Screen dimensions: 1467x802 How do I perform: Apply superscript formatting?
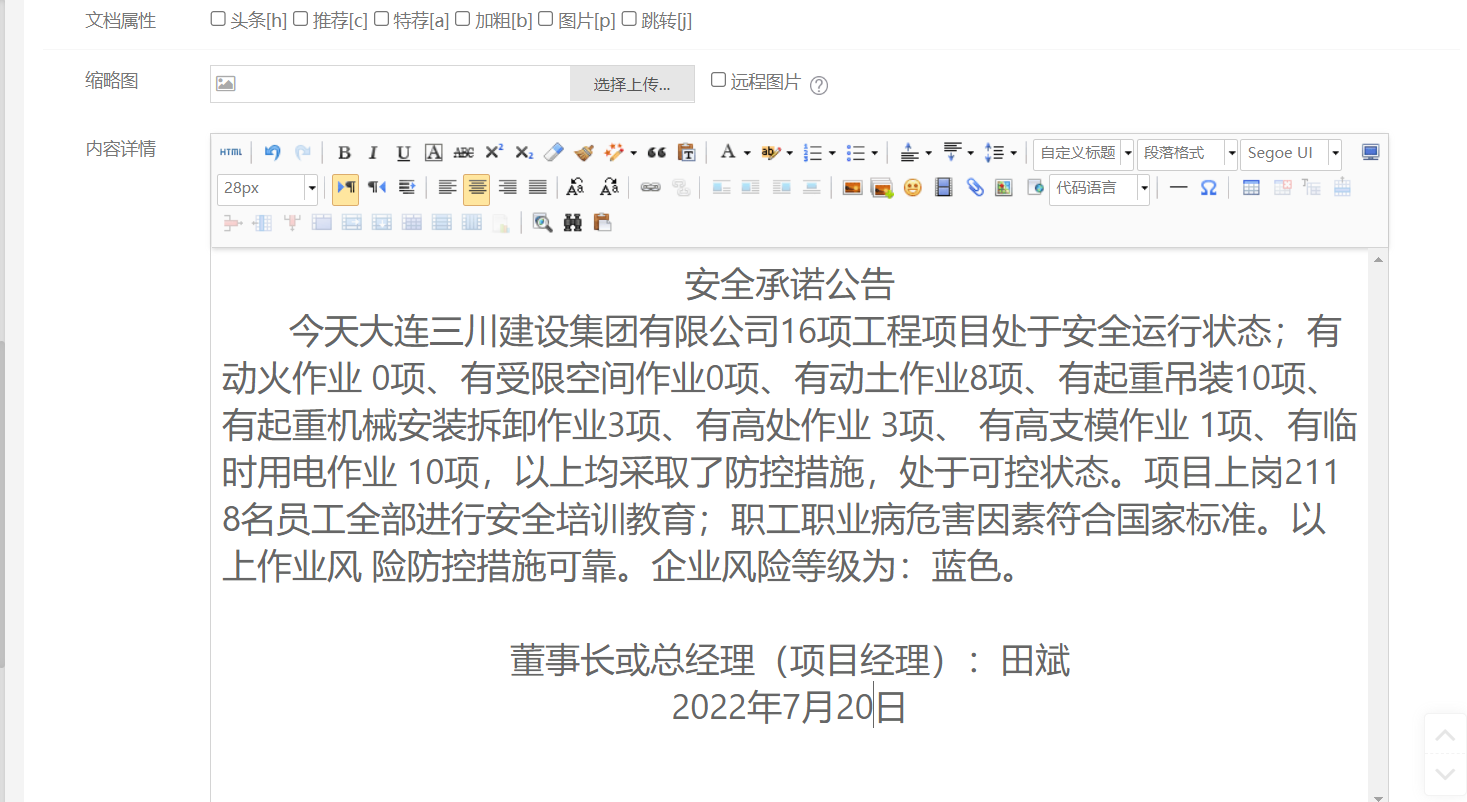(x=494, y=153)
